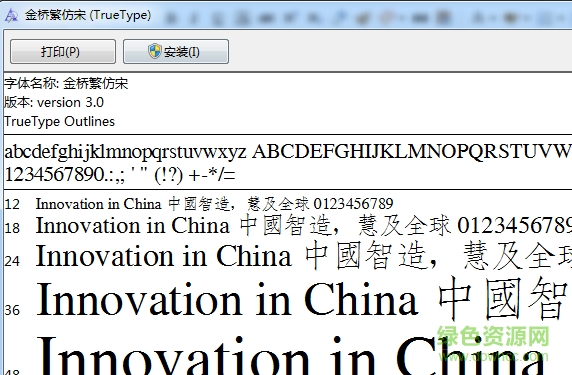This screenshot has width=572, height=375.
Task: Click the 安装(I) install button
Action: [176, 51]
